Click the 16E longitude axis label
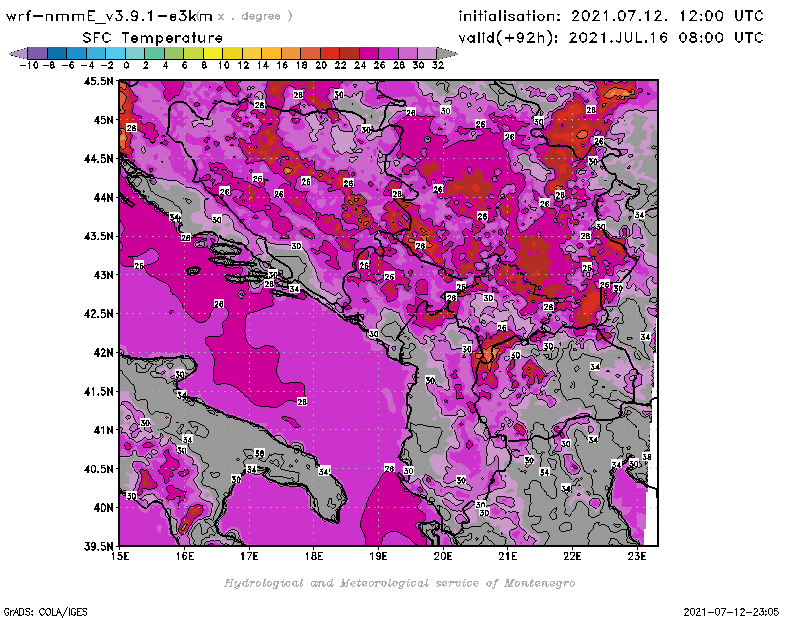This screenshot has width=800, height=618. pyautogui.click(x=185, y=556)
